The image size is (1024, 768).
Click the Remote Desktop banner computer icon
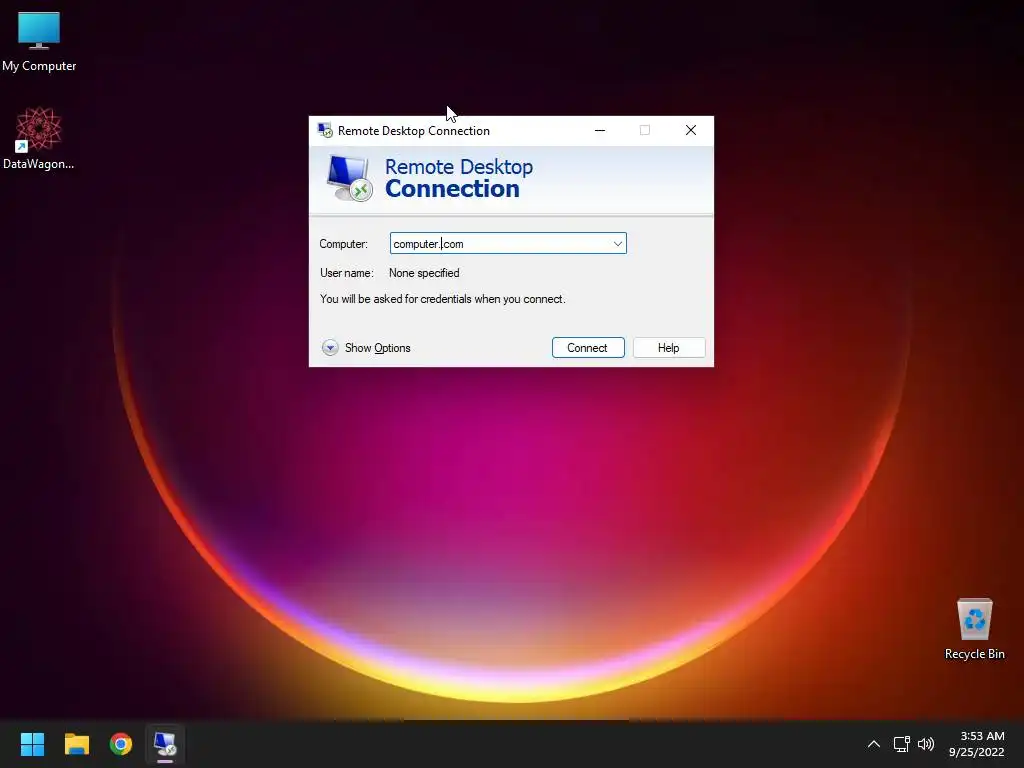tap(349, 178)
